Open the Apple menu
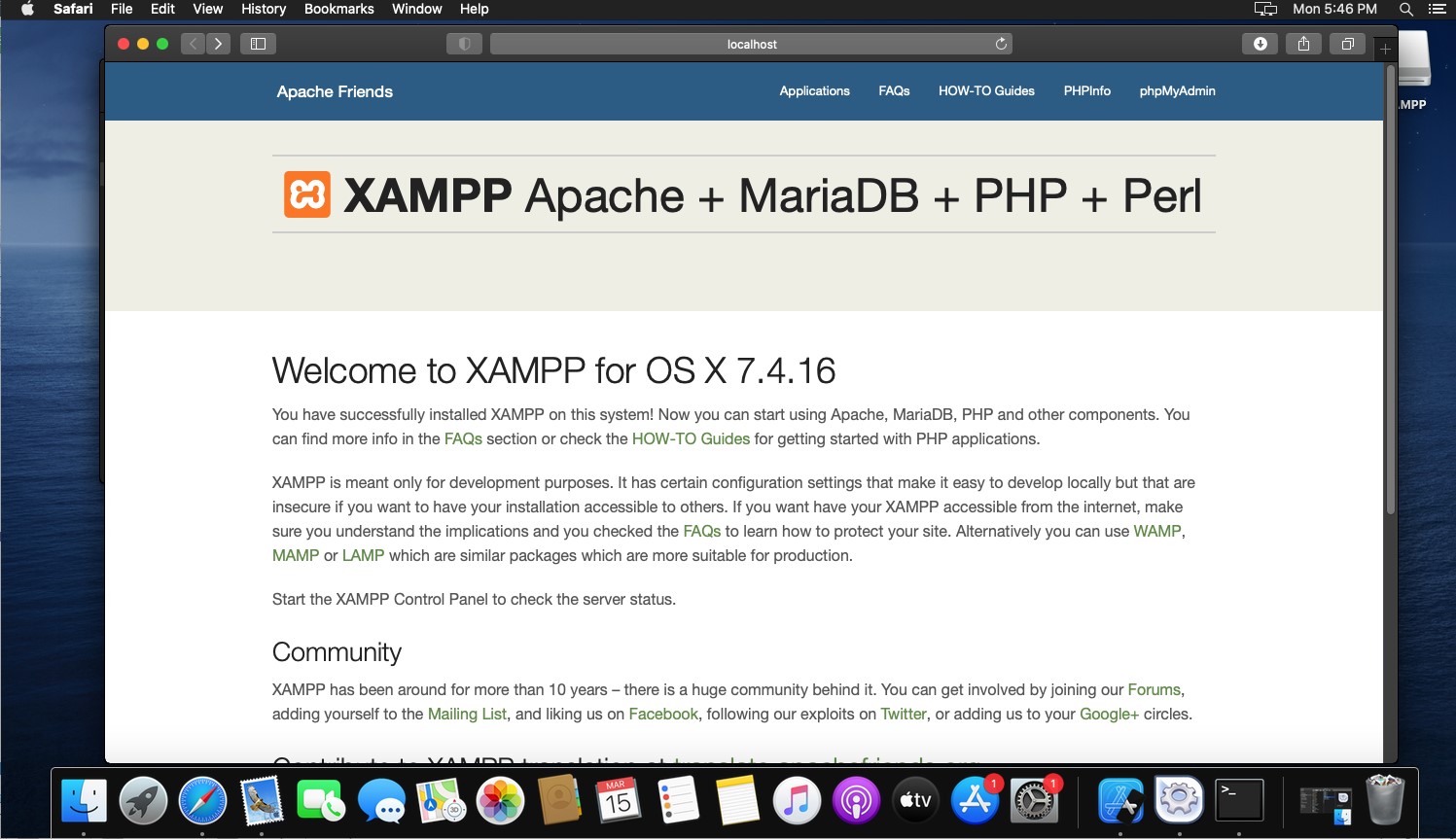 coord(27,9)
